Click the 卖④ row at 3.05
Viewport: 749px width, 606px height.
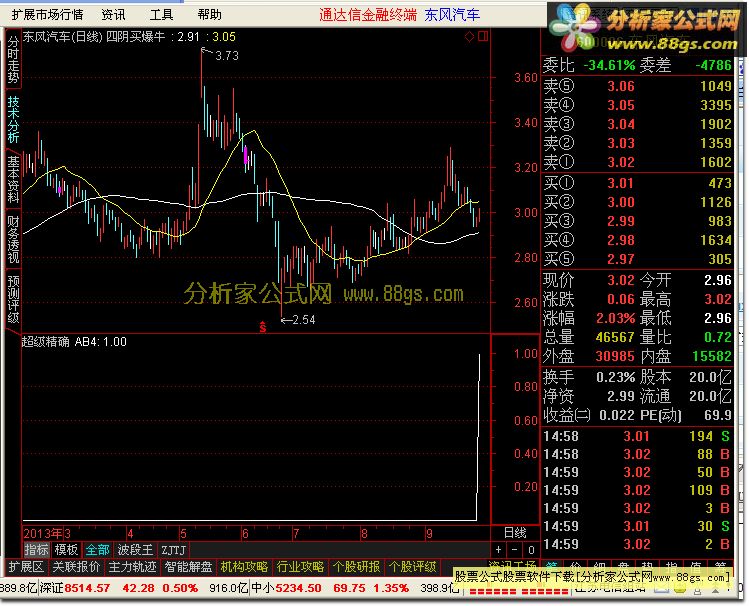pyautogui.click(x=637, y=105)
